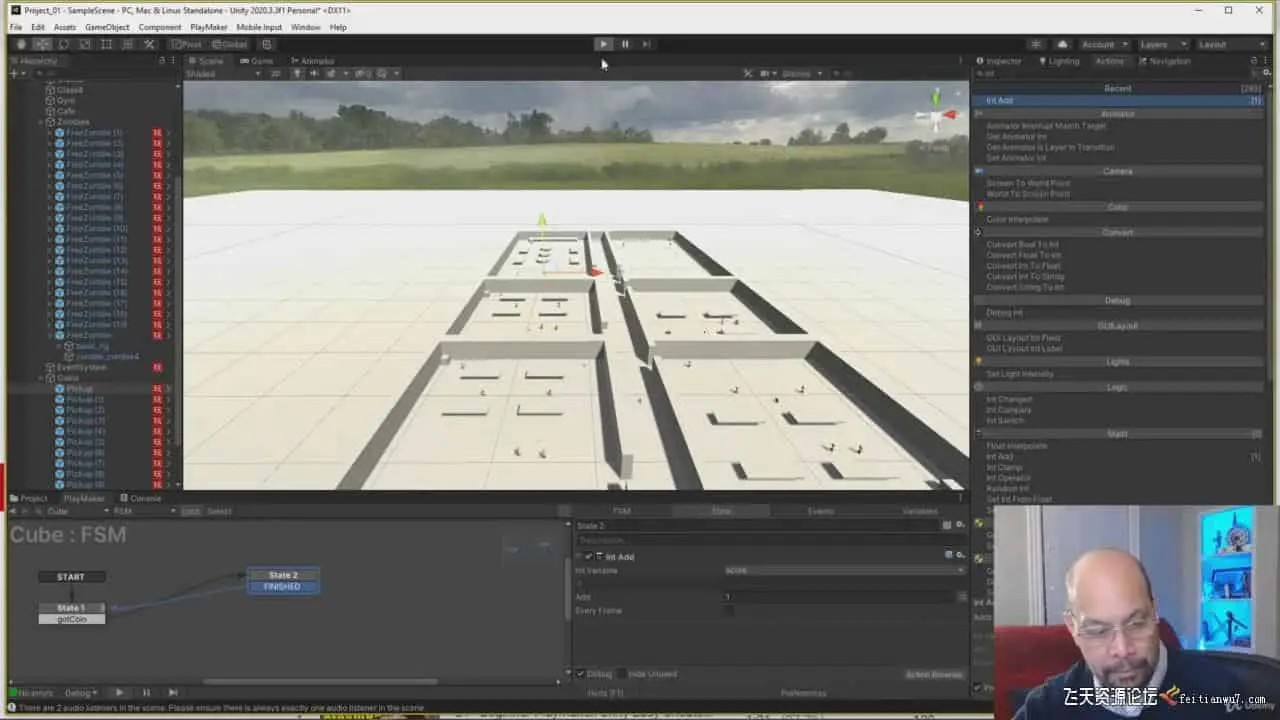The width and height of the screenshot is (1280, 720).
Task: Open the Int Variable score dropdown
Action: (843, 570)
